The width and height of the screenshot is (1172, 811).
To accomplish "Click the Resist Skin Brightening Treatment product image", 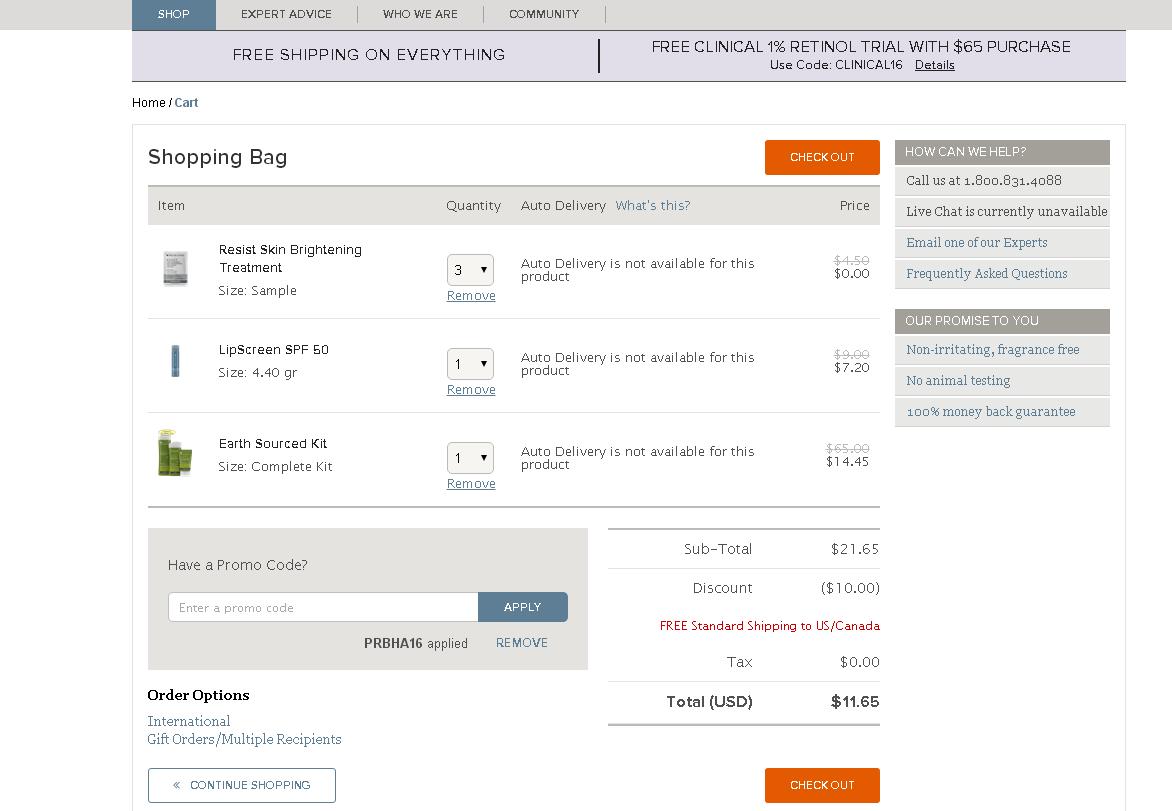I will pos(175,269).
